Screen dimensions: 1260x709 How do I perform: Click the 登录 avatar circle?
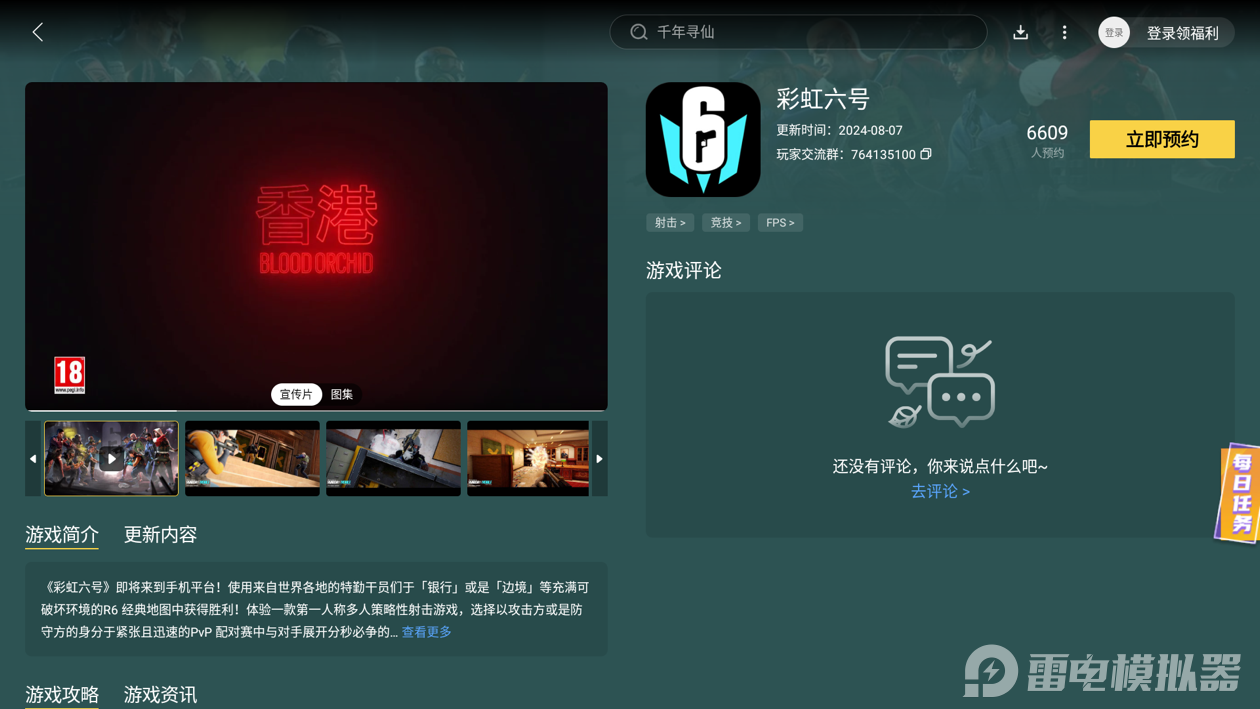(x=1114, y=32)
